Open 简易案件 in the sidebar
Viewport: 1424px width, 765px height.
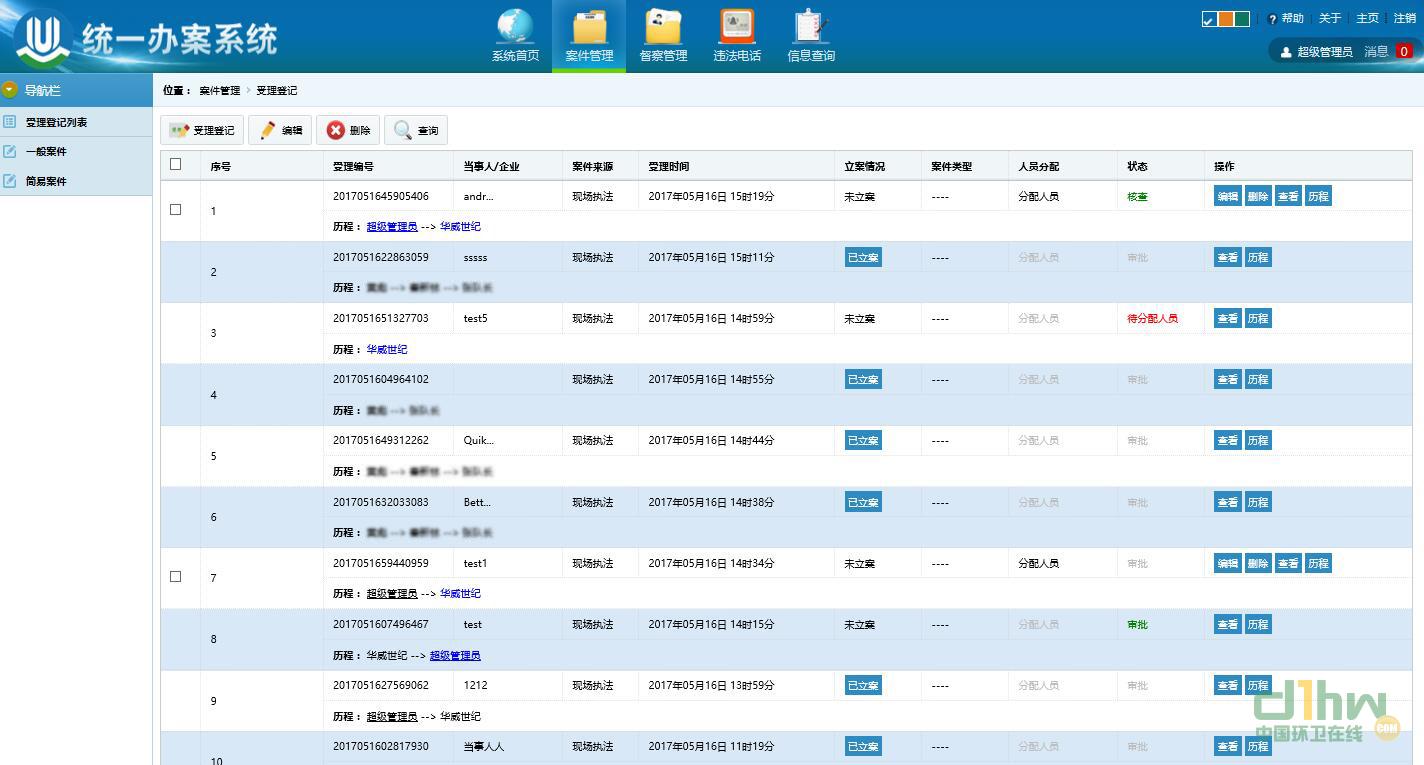46,182
